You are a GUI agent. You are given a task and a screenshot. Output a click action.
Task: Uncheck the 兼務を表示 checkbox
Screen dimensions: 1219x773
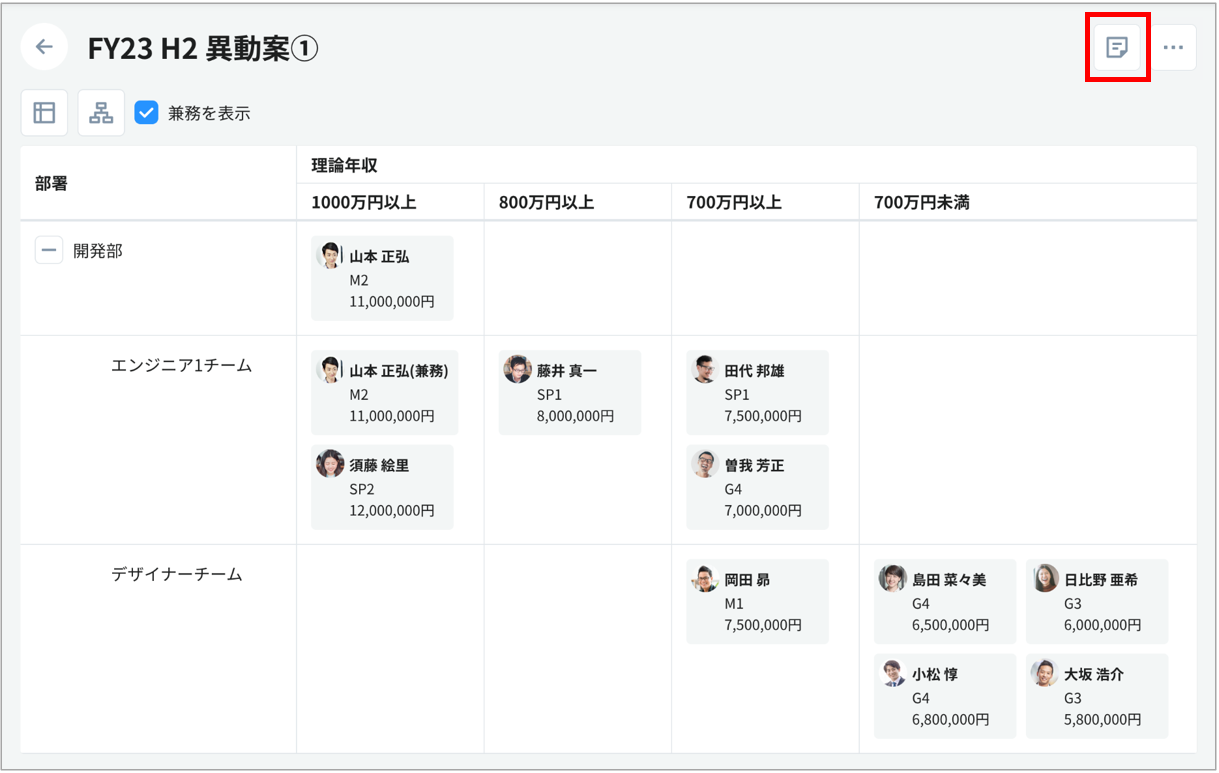coord(147,113)
